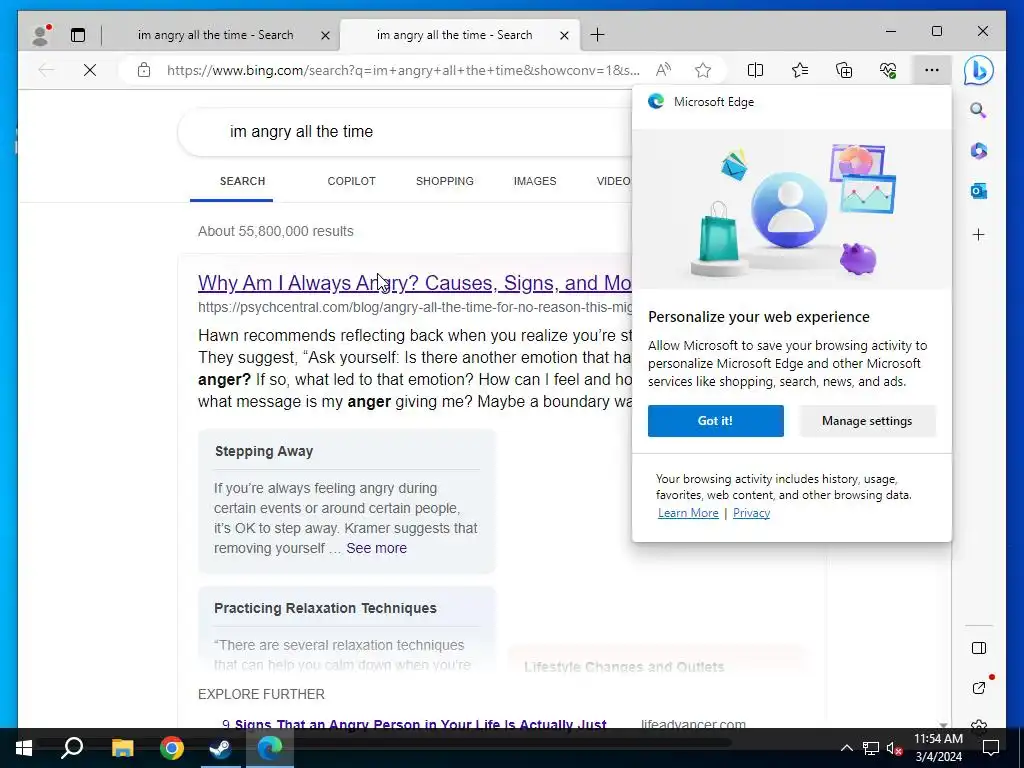Screen dimensions: 1024x768
Task: Click Microsoft Edge taskbar icon
Action: tap(269, 748)
